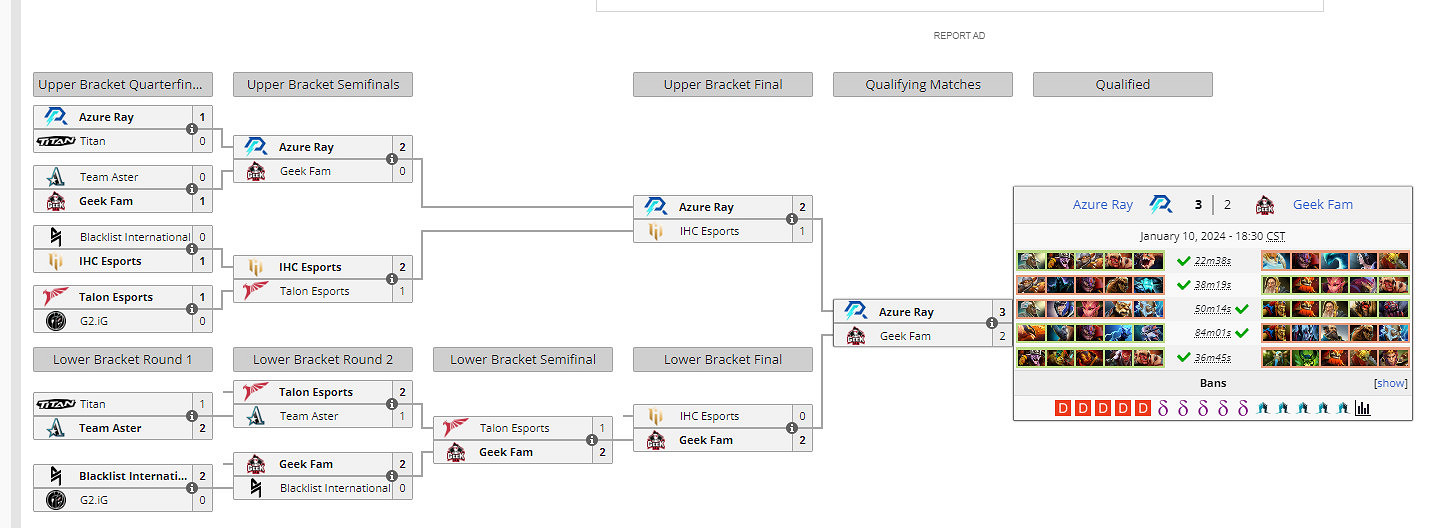Click the REPORT AD link

(x=959, y=36)
